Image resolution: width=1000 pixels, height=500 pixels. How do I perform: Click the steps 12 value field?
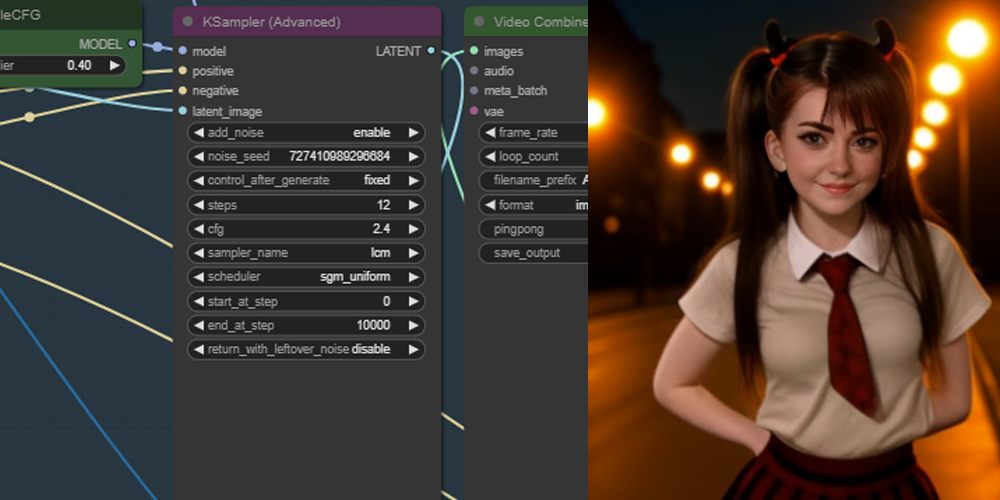tap(306, 205)
